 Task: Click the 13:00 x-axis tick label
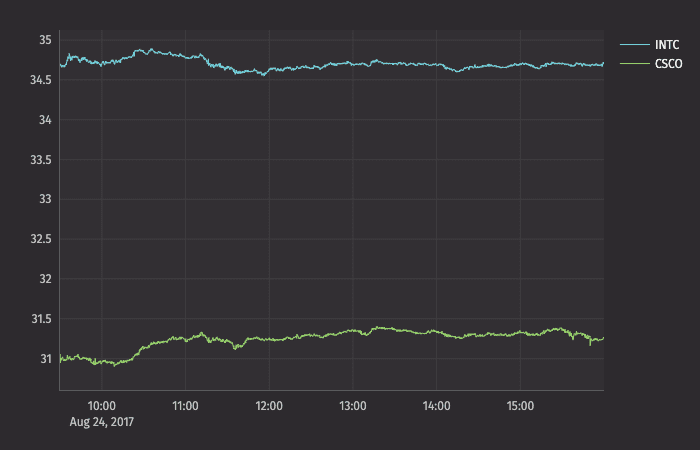[x=353, y=406]
